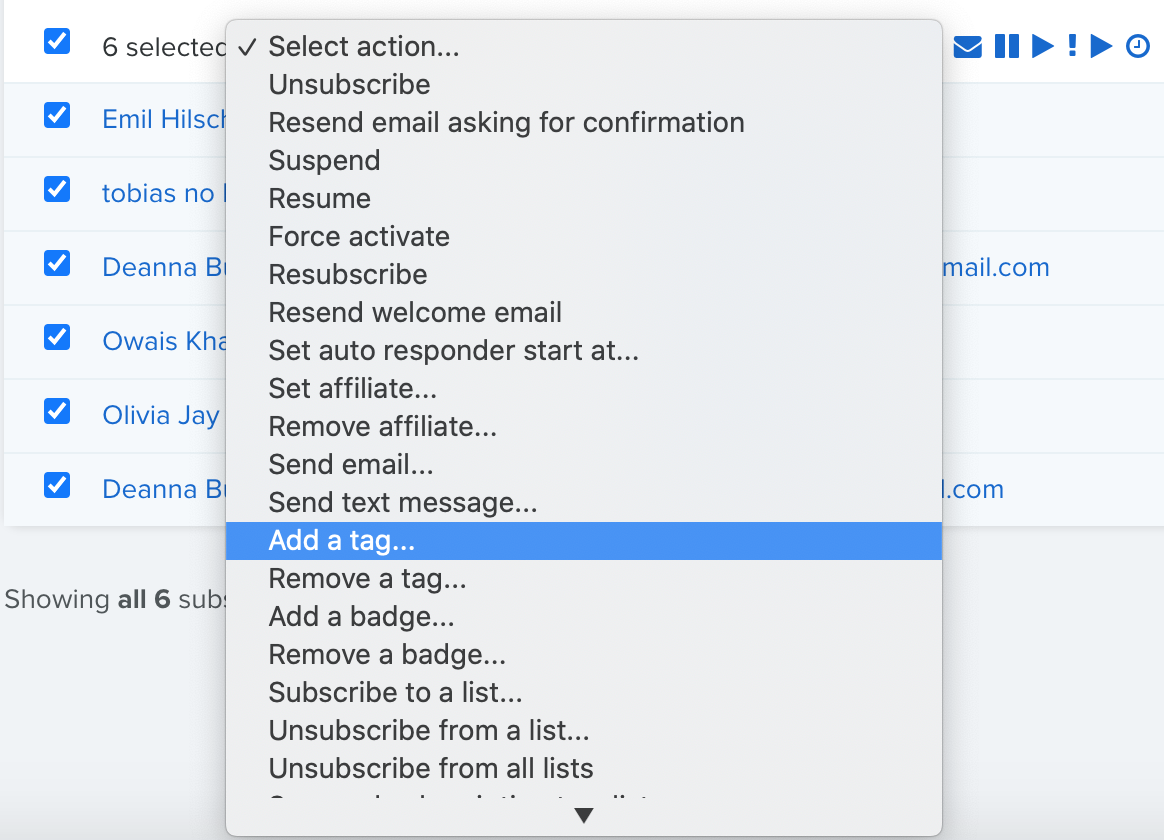Screen dimensions: 1164x840
Task: Click the exclamation mark icon
Action: tap(1072, 46)
